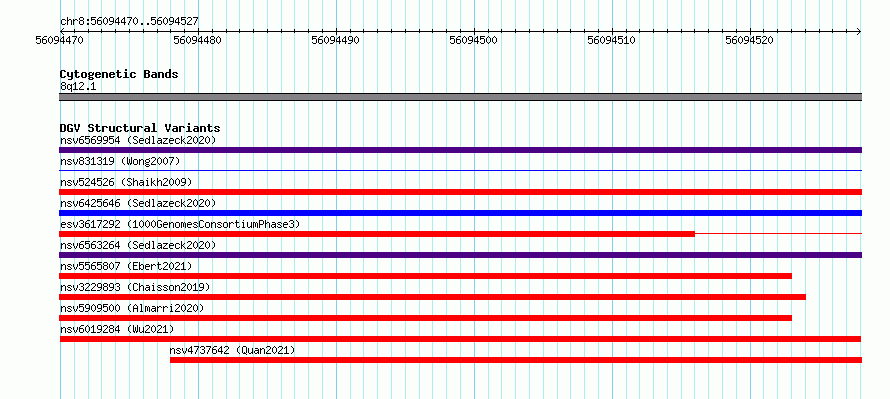Click ruler position 56094480
The height and width of the screenshot is (399, 890).
[x=198, y=40]
